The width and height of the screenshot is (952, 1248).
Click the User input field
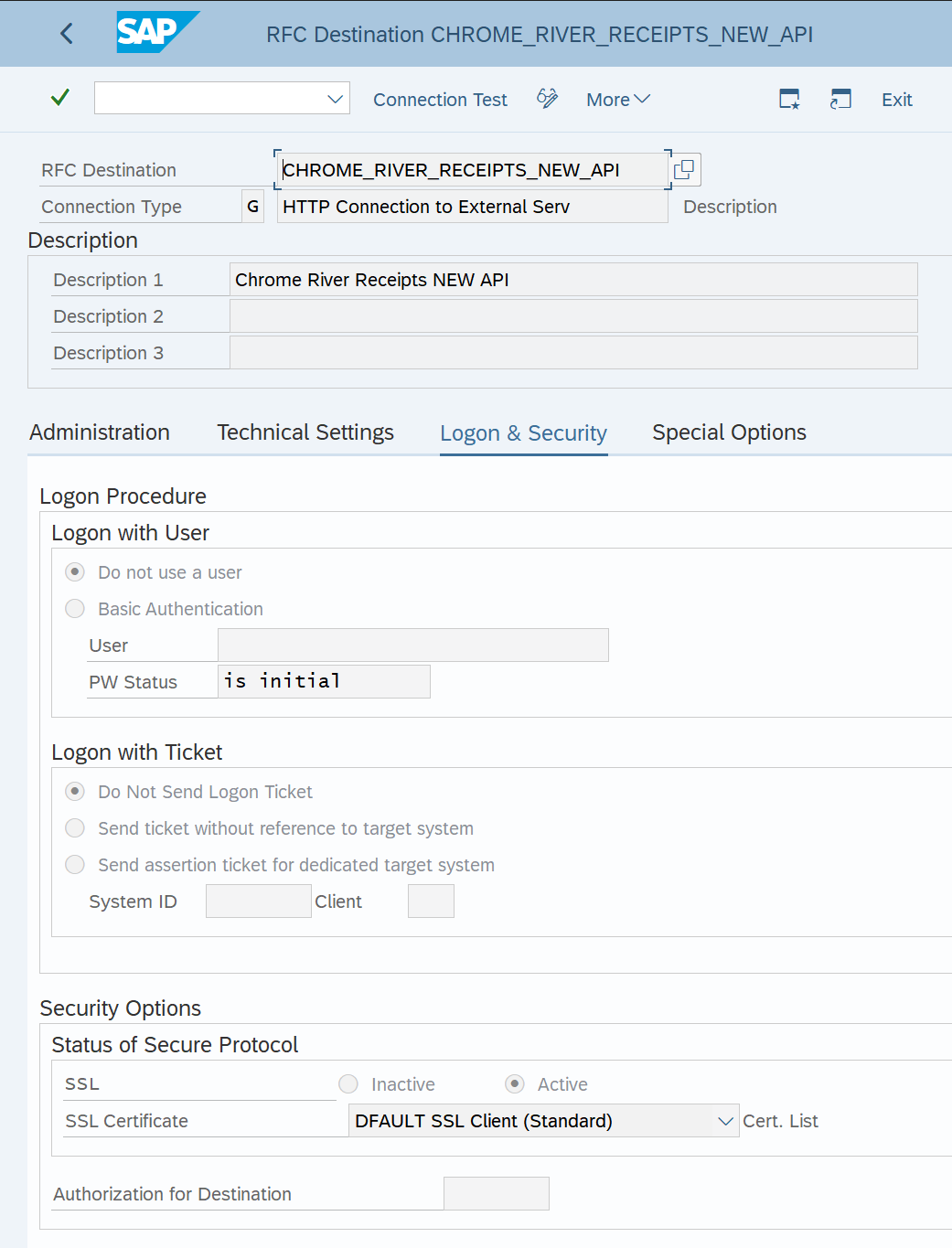click(412, 645)
